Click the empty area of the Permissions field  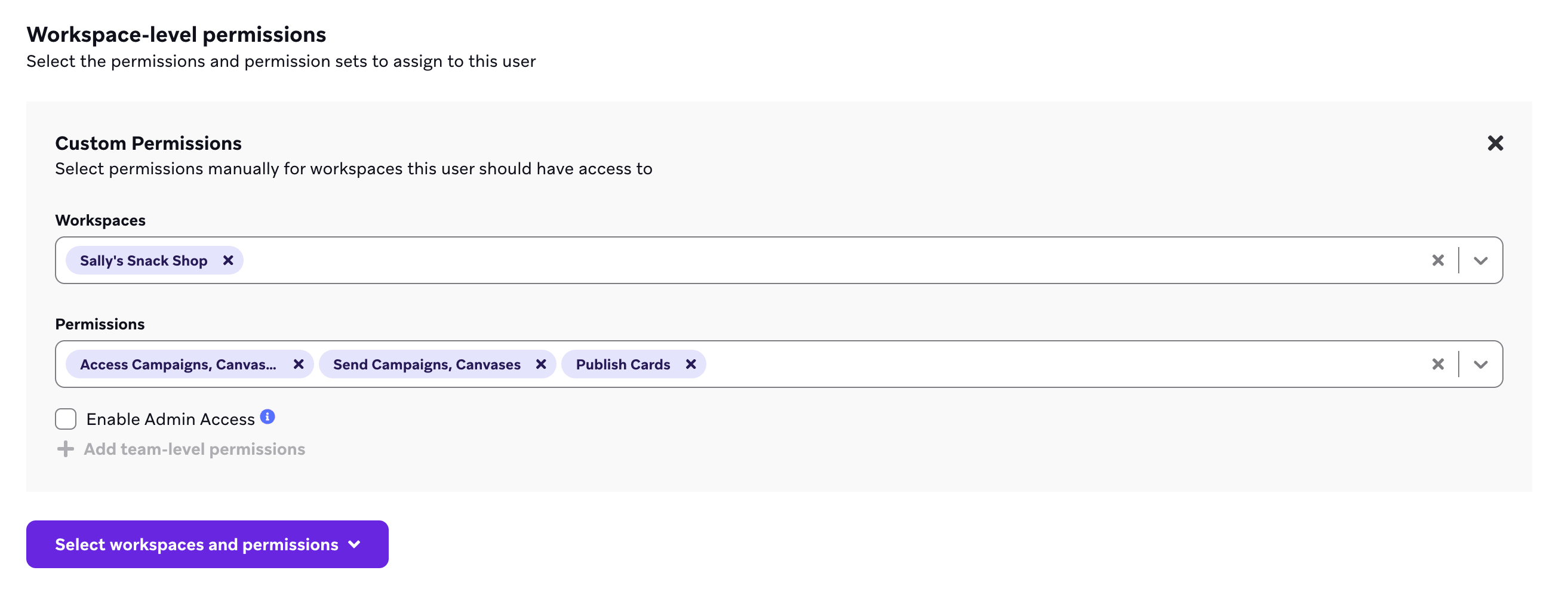coord(1035,365)
